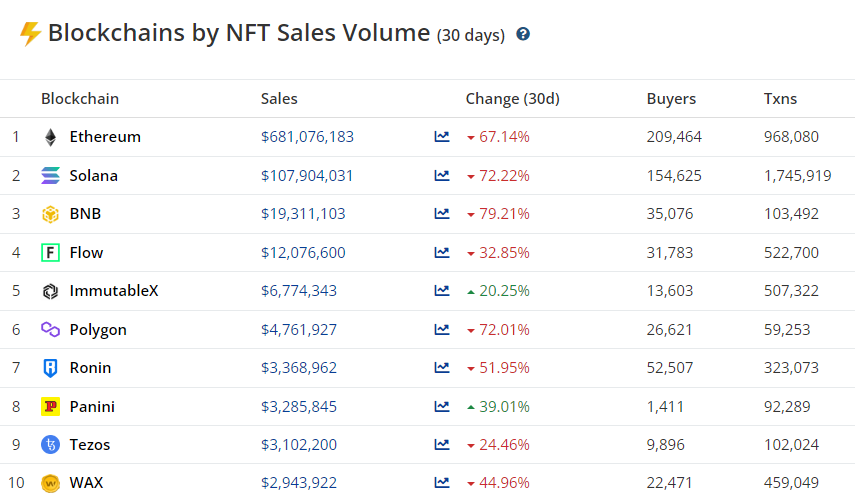Click Ethereum sales amount $681,076,183
The height and width of the screenshot is (501, 855).
click(307, 137)
